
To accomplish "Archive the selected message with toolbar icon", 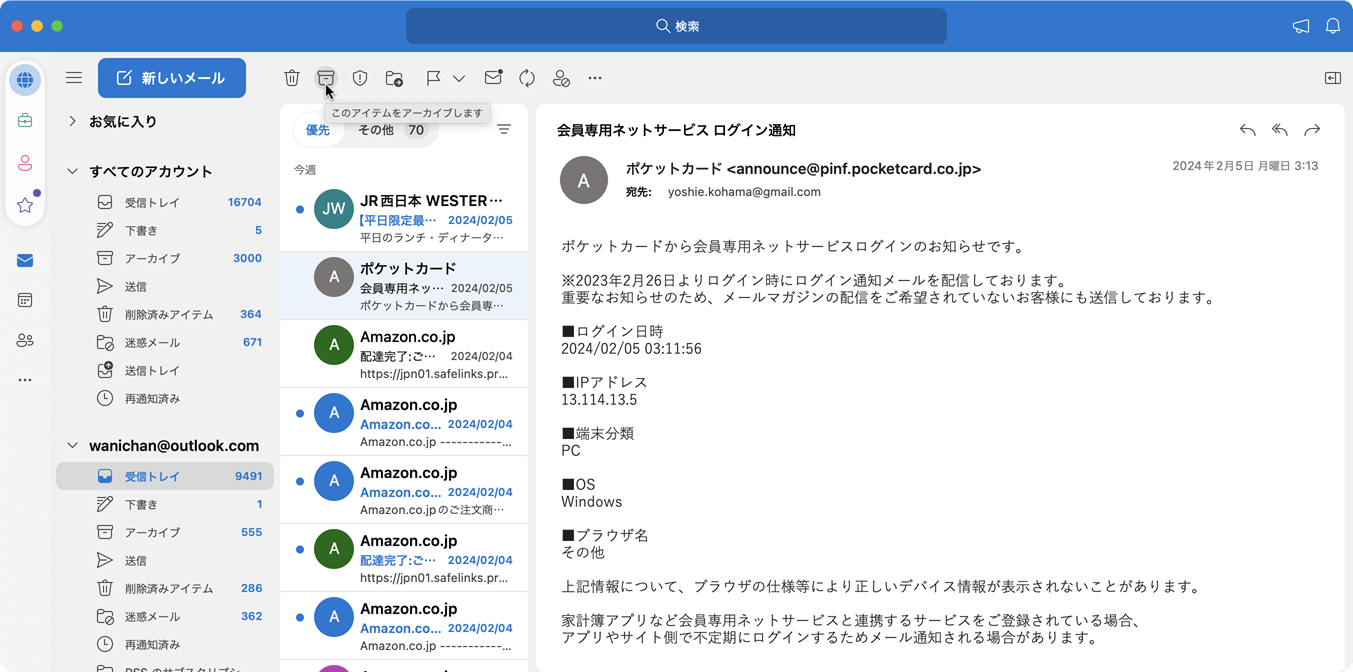I will pyautogui.click(x=326, y=78).
